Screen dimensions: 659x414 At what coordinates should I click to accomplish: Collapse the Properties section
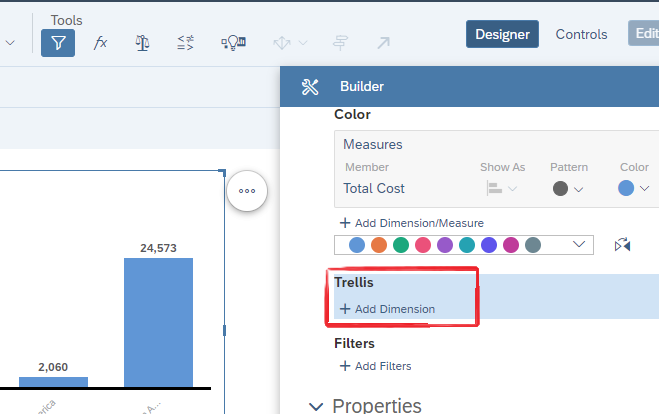pyautogui.click(x=317, y=406)
